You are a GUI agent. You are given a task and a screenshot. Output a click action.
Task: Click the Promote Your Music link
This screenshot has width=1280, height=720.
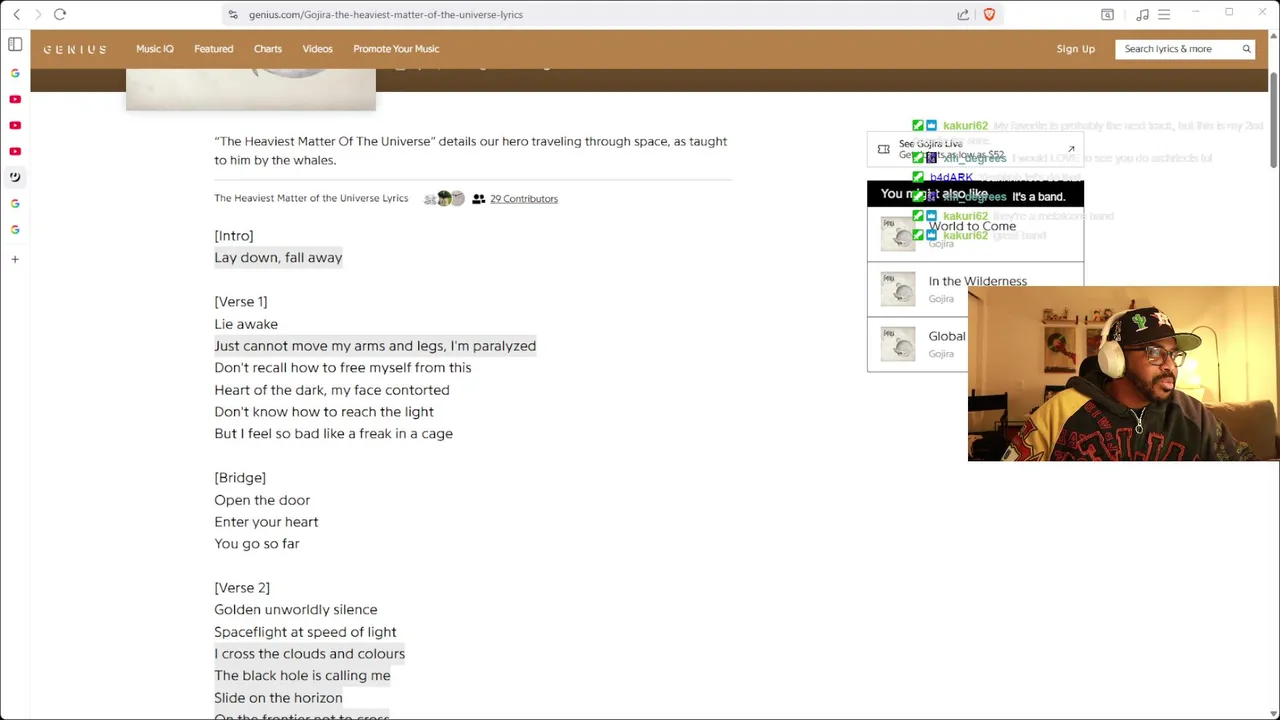click(x=396, y=49)
